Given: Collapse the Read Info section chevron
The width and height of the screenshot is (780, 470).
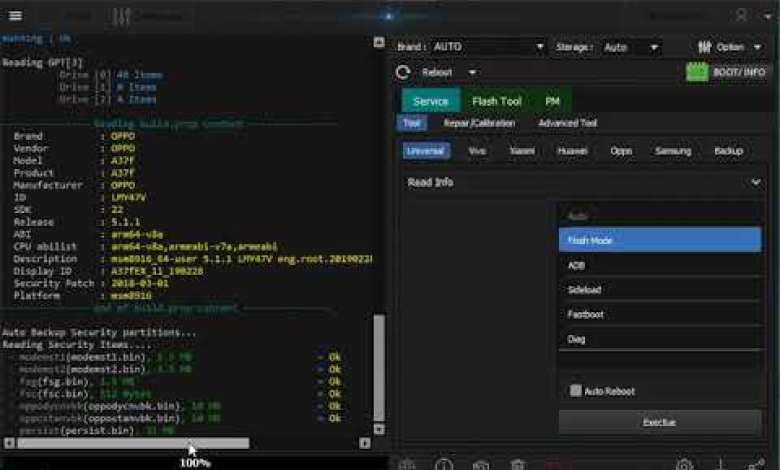Looking at the screenshot, I should pos(756,182).
